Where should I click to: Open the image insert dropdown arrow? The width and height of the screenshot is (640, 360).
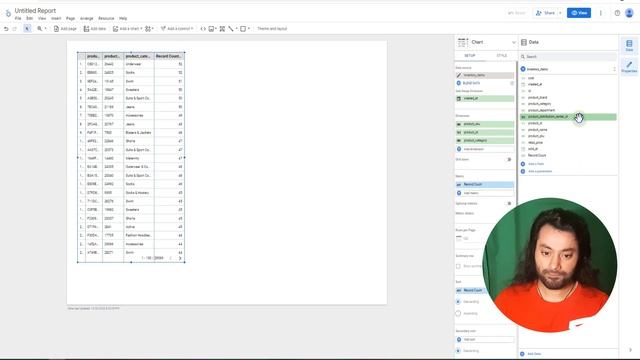click(216, 29)
